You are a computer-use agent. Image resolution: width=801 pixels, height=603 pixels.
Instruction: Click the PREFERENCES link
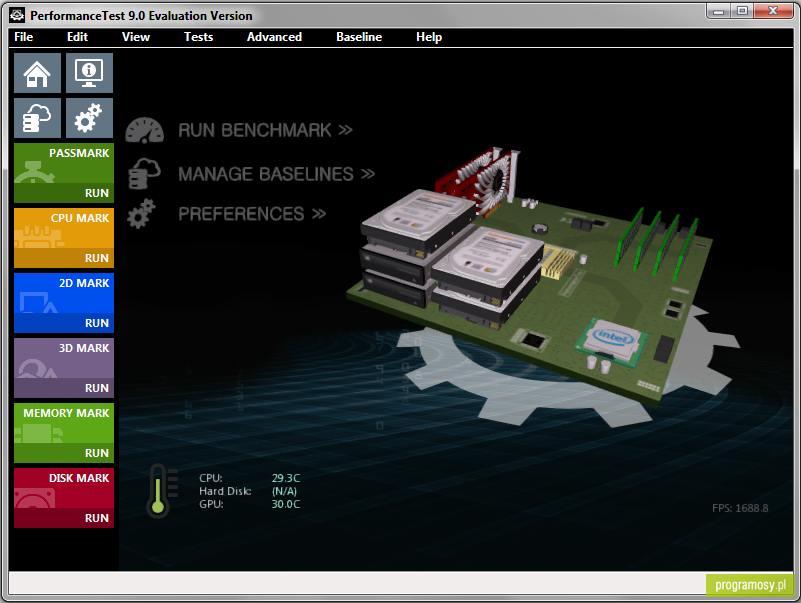(x=252, y=214)
